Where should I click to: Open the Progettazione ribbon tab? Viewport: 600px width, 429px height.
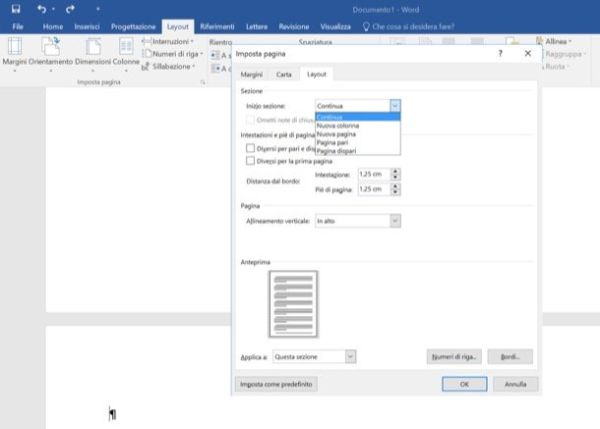[x=133, y=27]
